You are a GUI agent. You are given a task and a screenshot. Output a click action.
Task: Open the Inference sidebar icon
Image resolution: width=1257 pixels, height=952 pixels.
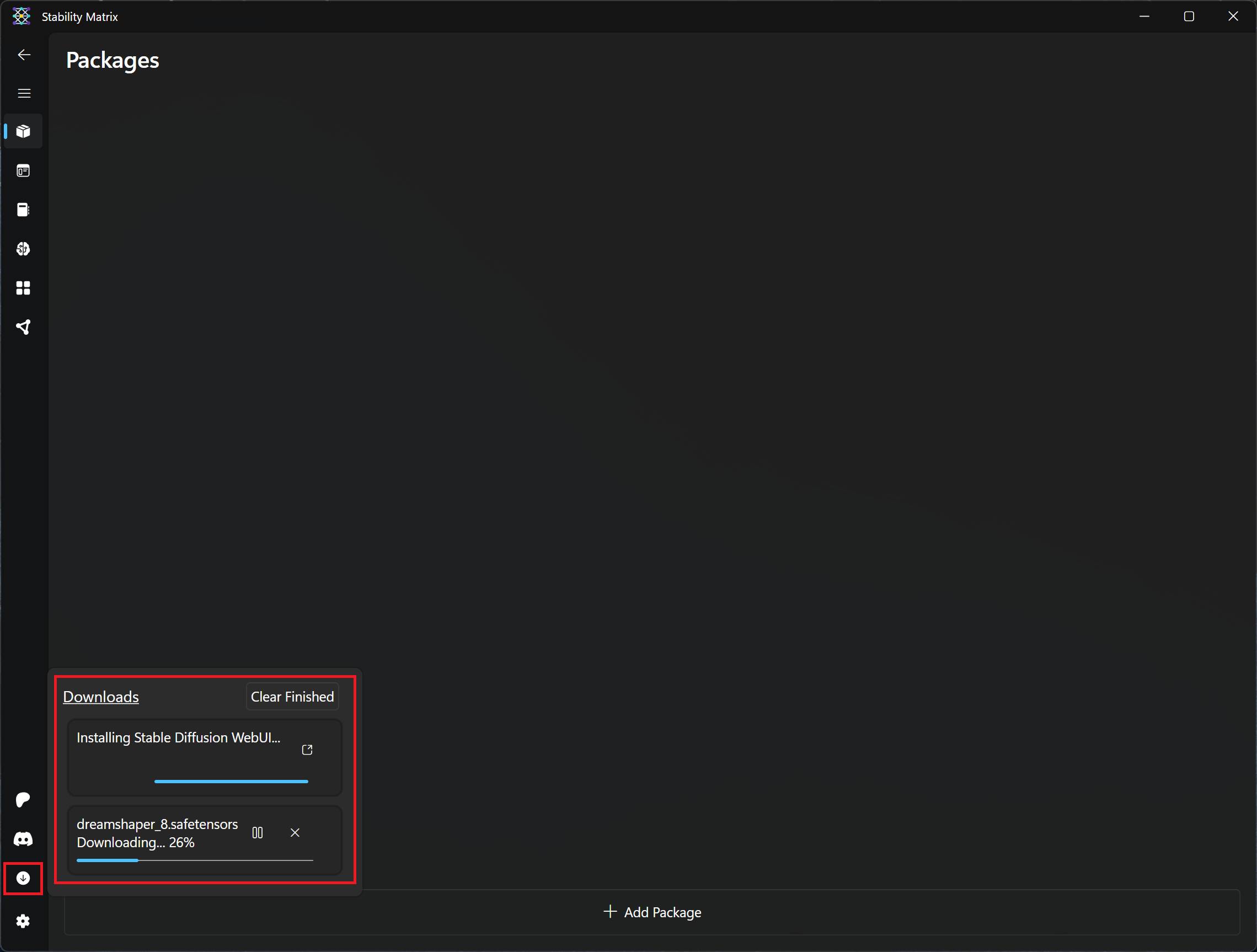point(23,170)
